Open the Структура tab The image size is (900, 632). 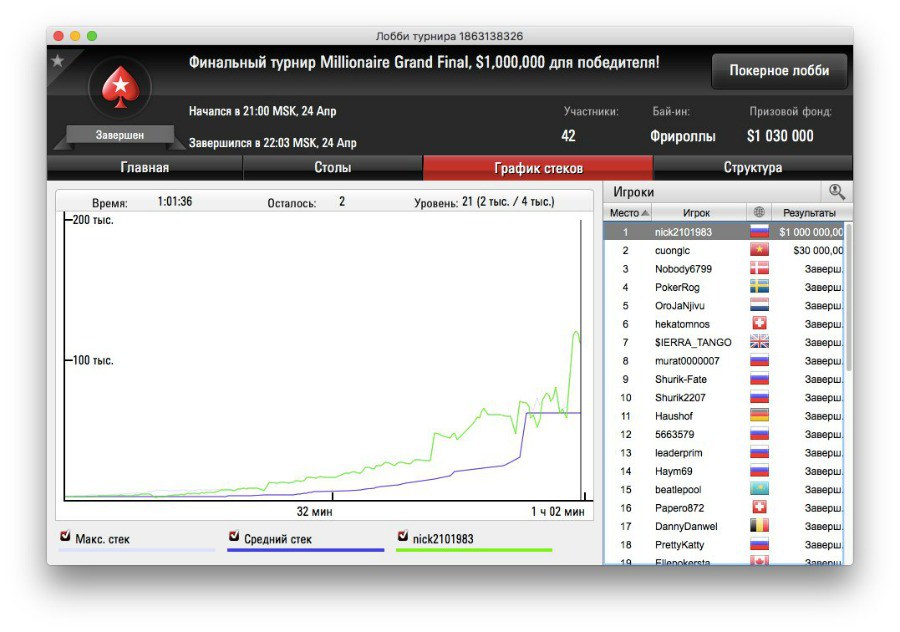coord(752,168)
